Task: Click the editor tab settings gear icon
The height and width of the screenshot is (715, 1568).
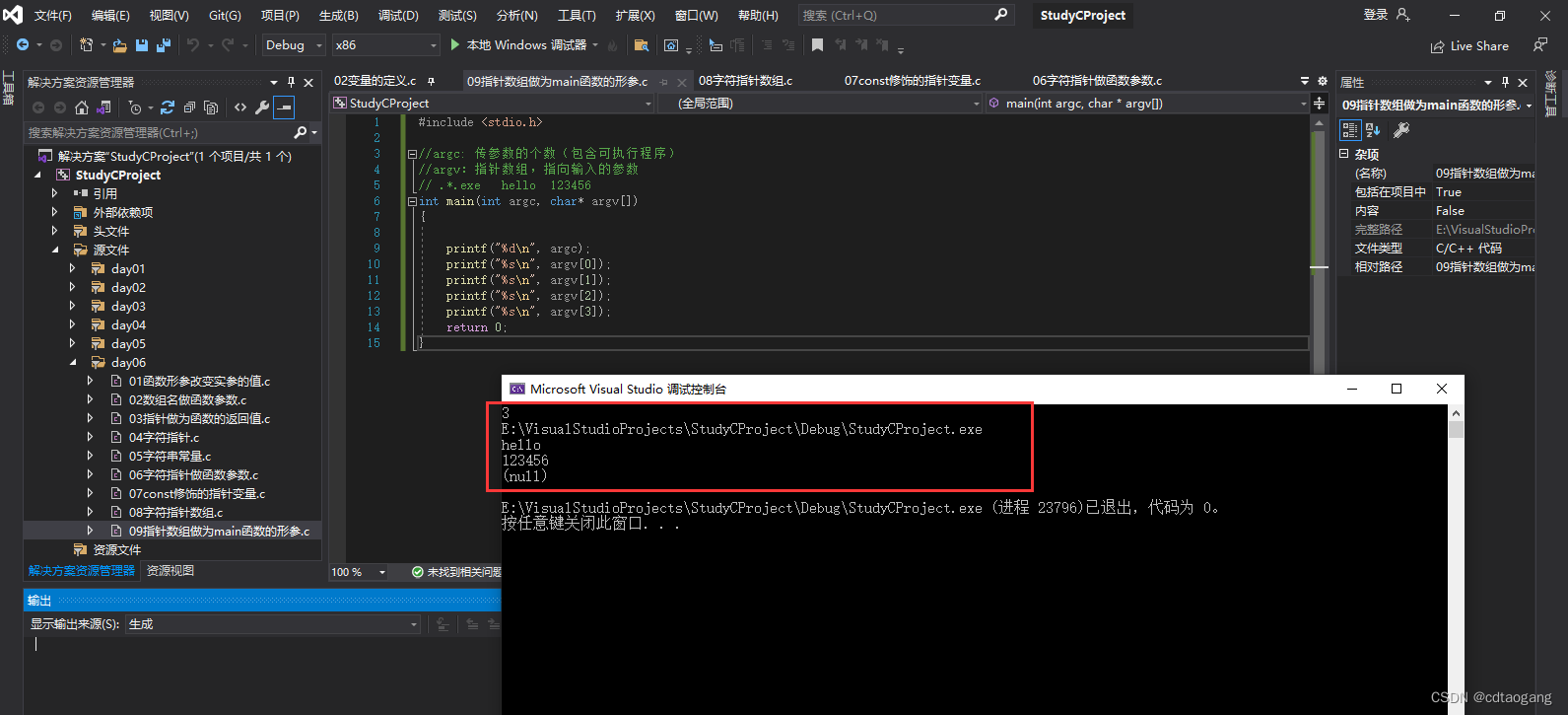Action: point(1323,81)
